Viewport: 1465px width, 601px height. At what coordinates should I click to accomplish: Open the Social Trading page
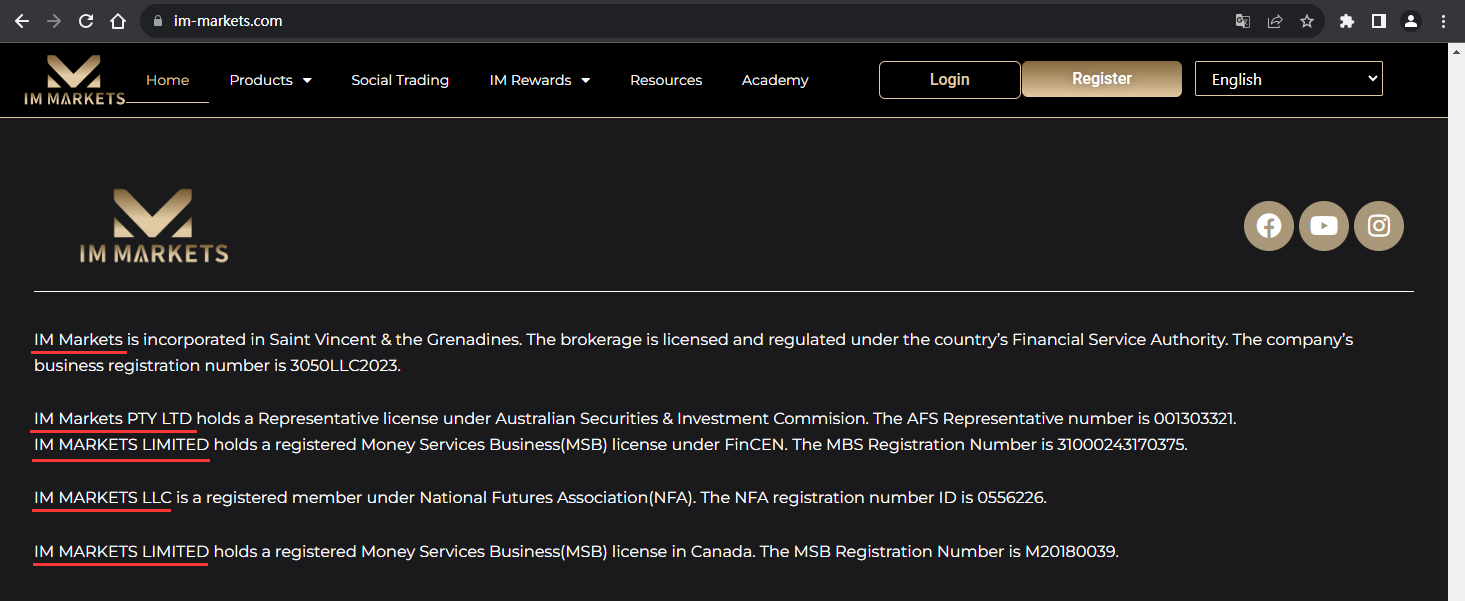pyautogui.click(x=400, y=80)
